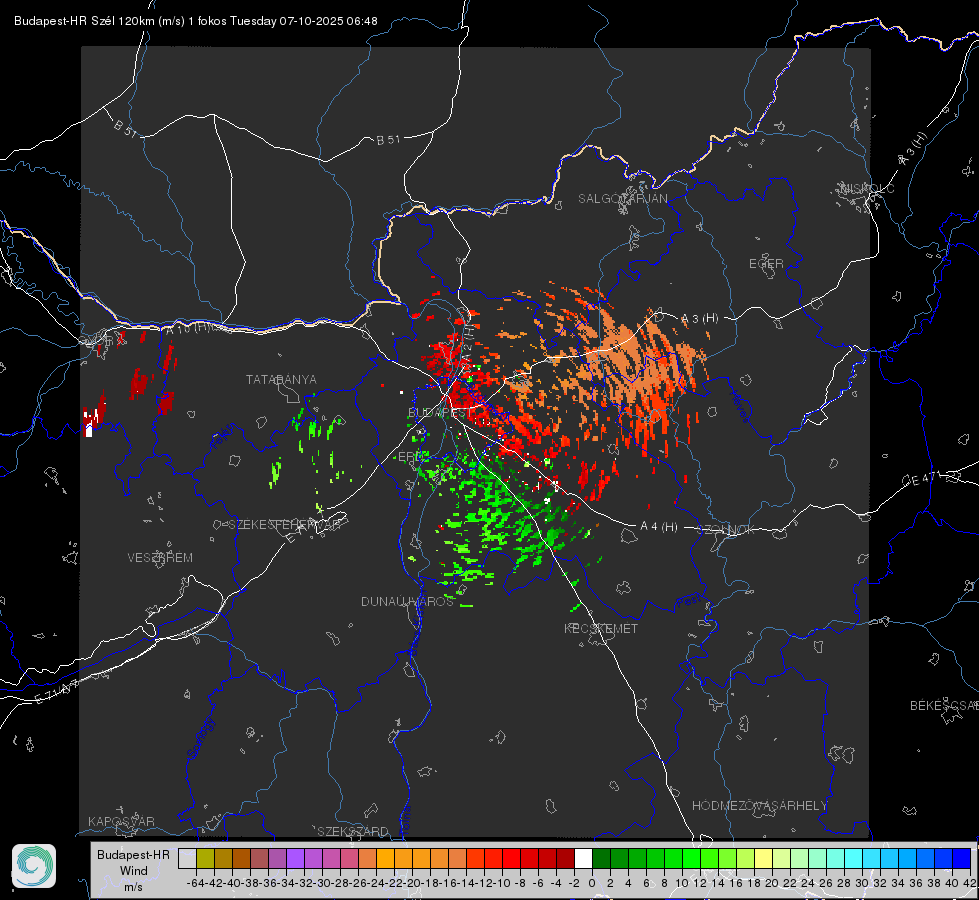The height and width of the screenshot is (900, 979).
Task: Select the SALGOTARJAN label on the map
Action: 622,199
